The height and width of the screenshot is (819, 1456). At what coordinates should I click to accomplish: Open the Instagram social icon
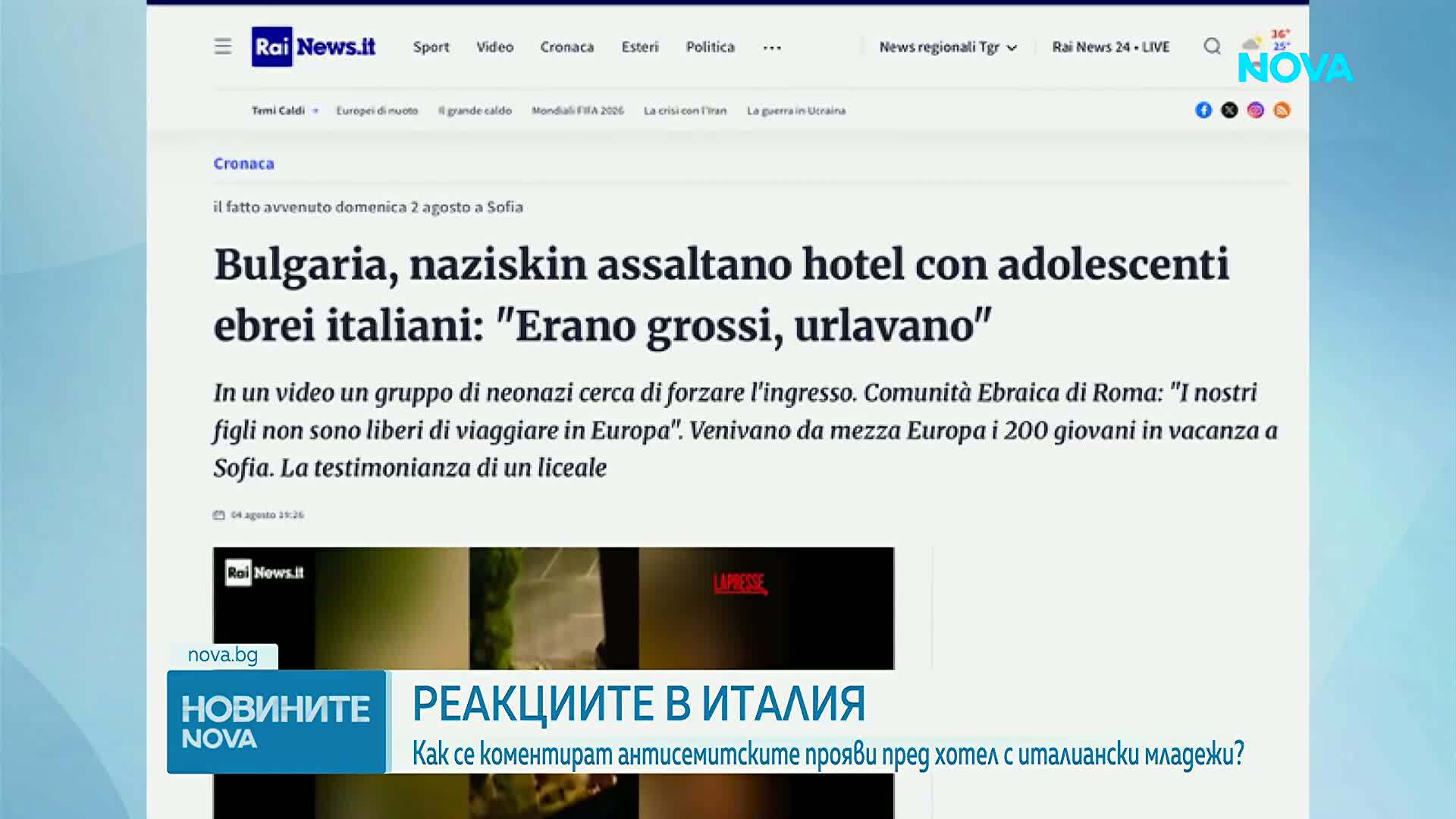coord(1256,110)
